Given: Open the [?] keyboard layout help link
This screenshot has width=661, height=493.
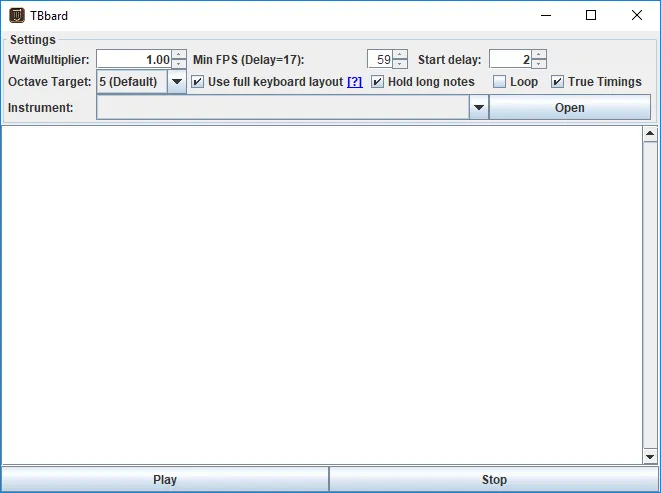Looking at the screenshot, I should (355, 82).
